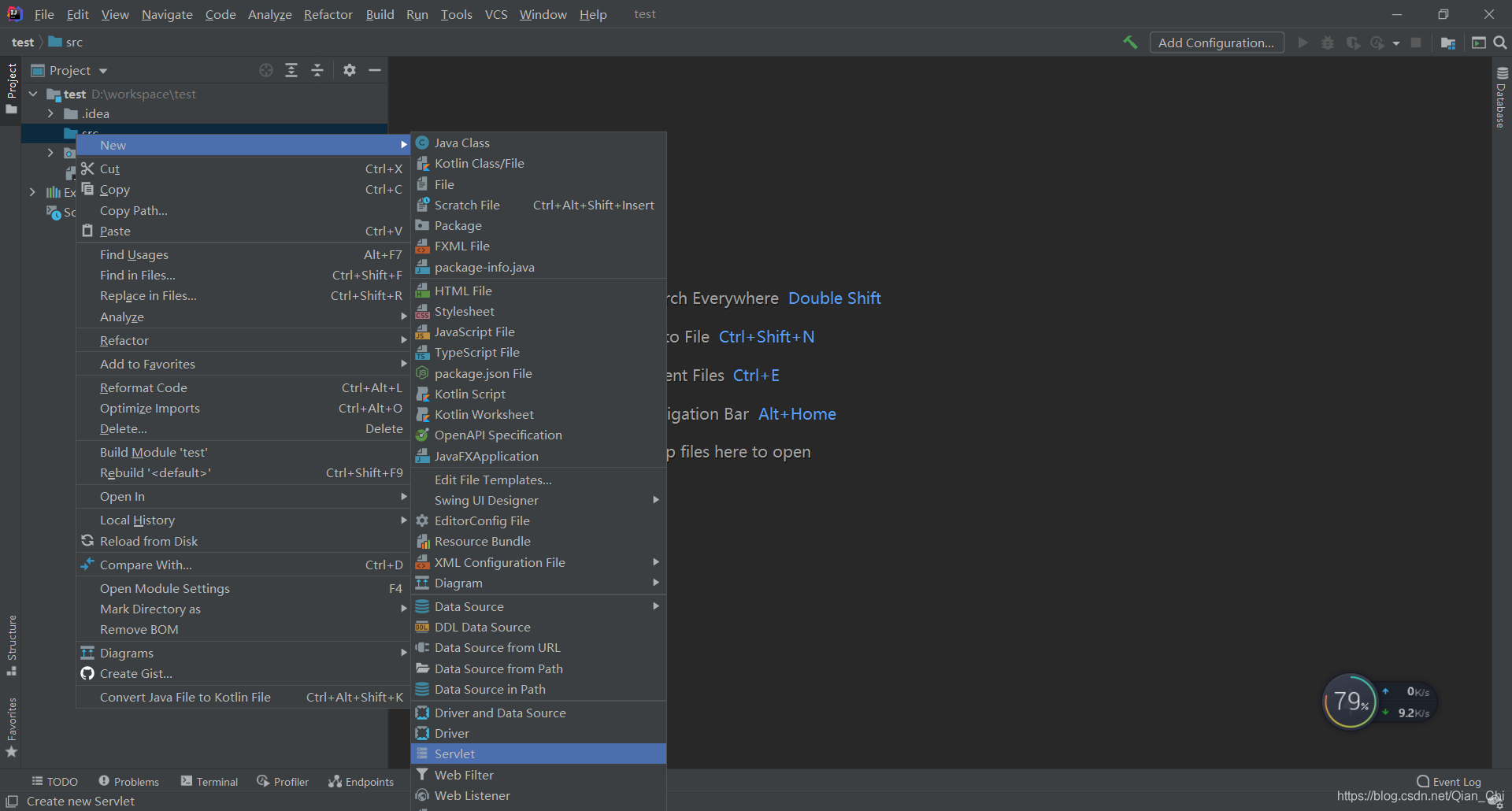Click Edit File Templates... entry
The height and width of the screenshot is (811, 1512).
point(539,480)
